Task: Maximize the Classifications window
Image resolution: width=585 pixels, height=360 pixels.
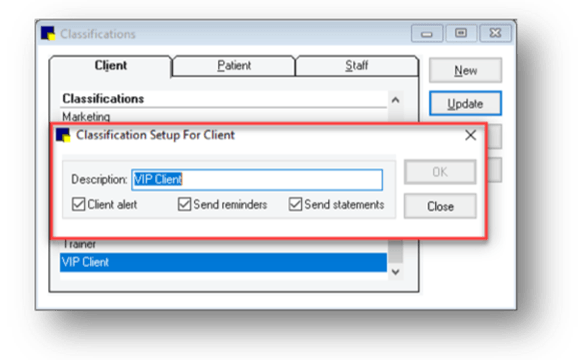Action: 461,34
